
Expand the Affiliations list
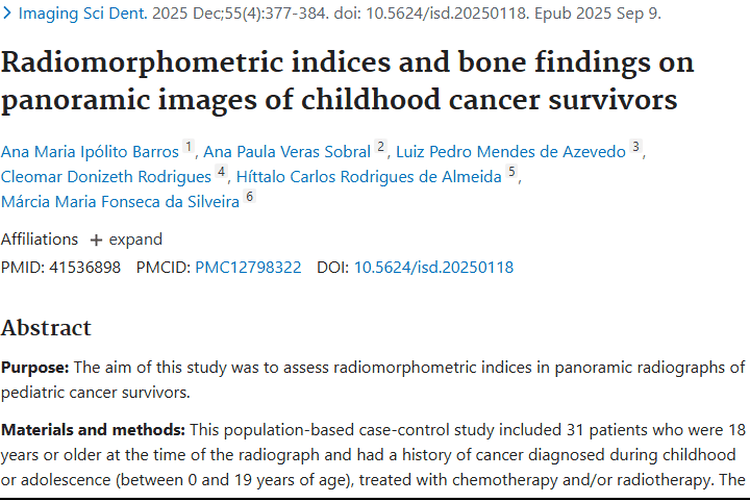click(x=126, y=239)
